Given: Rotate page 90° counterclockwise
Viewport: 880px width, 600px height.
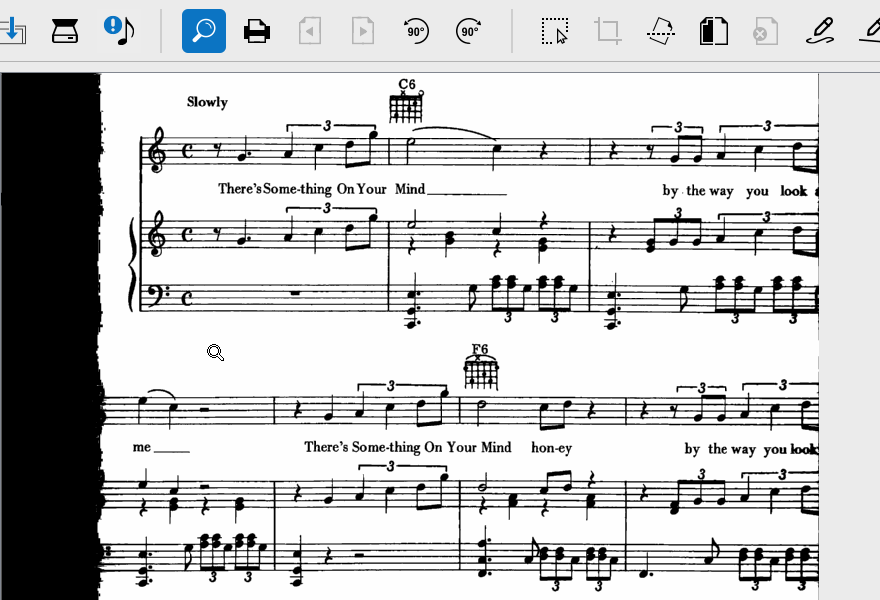Looking at the screenshot, I should (416, 31).
